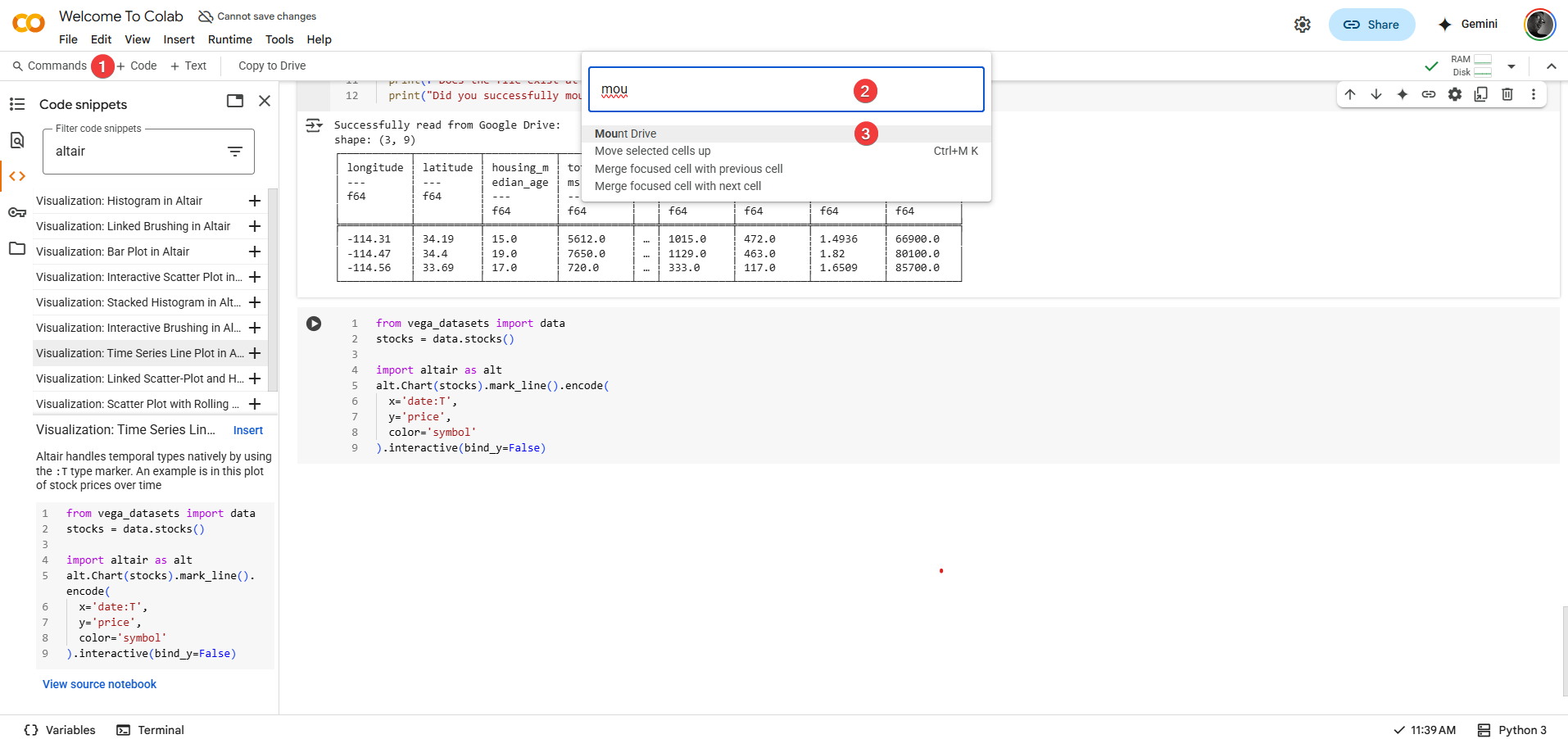Run the vega_datasets code cell
This screenshot has height=739, width=1568.
tap(314, 324)
